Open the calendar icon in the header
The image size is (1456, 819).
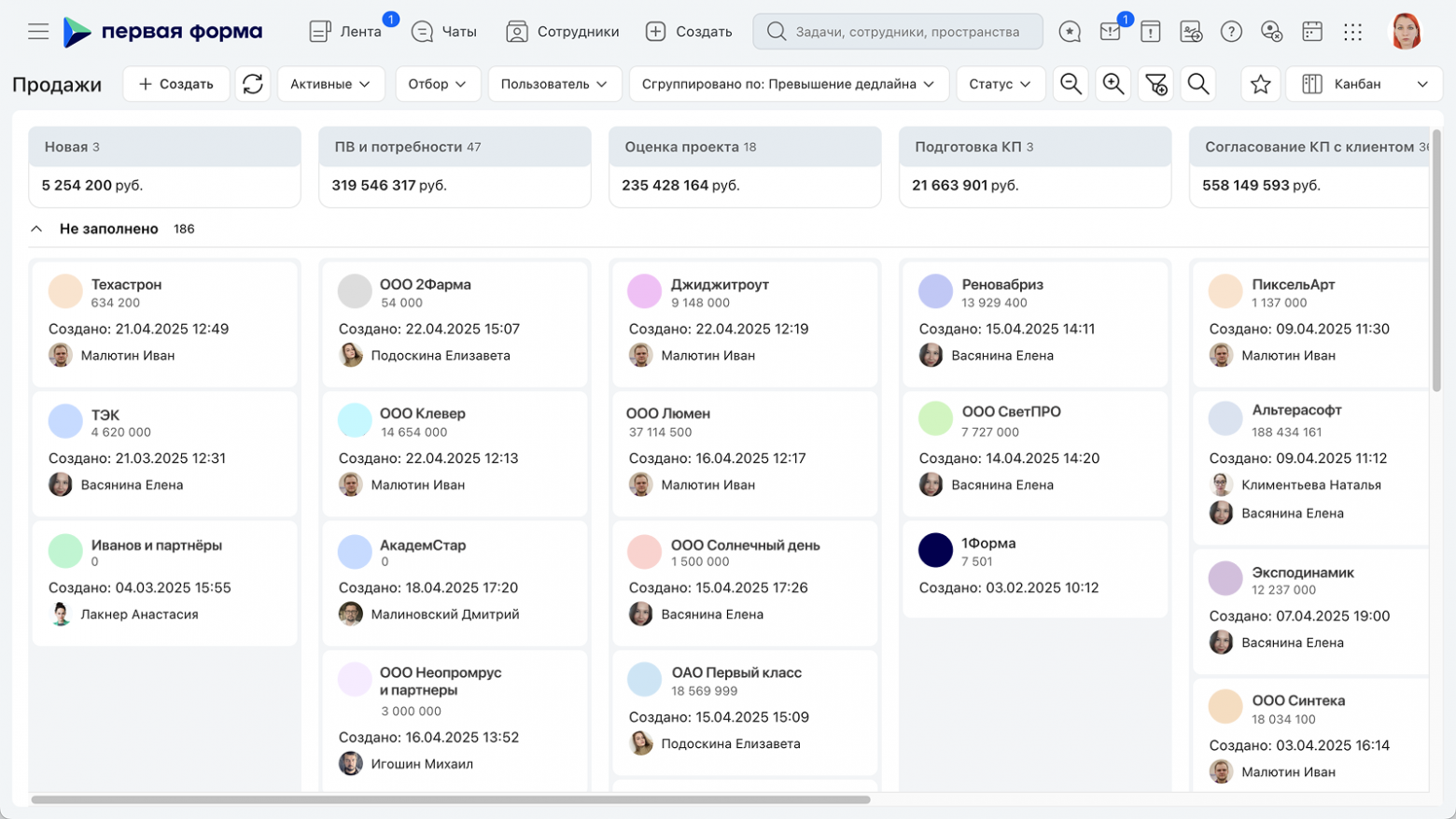pos(1311,32)
